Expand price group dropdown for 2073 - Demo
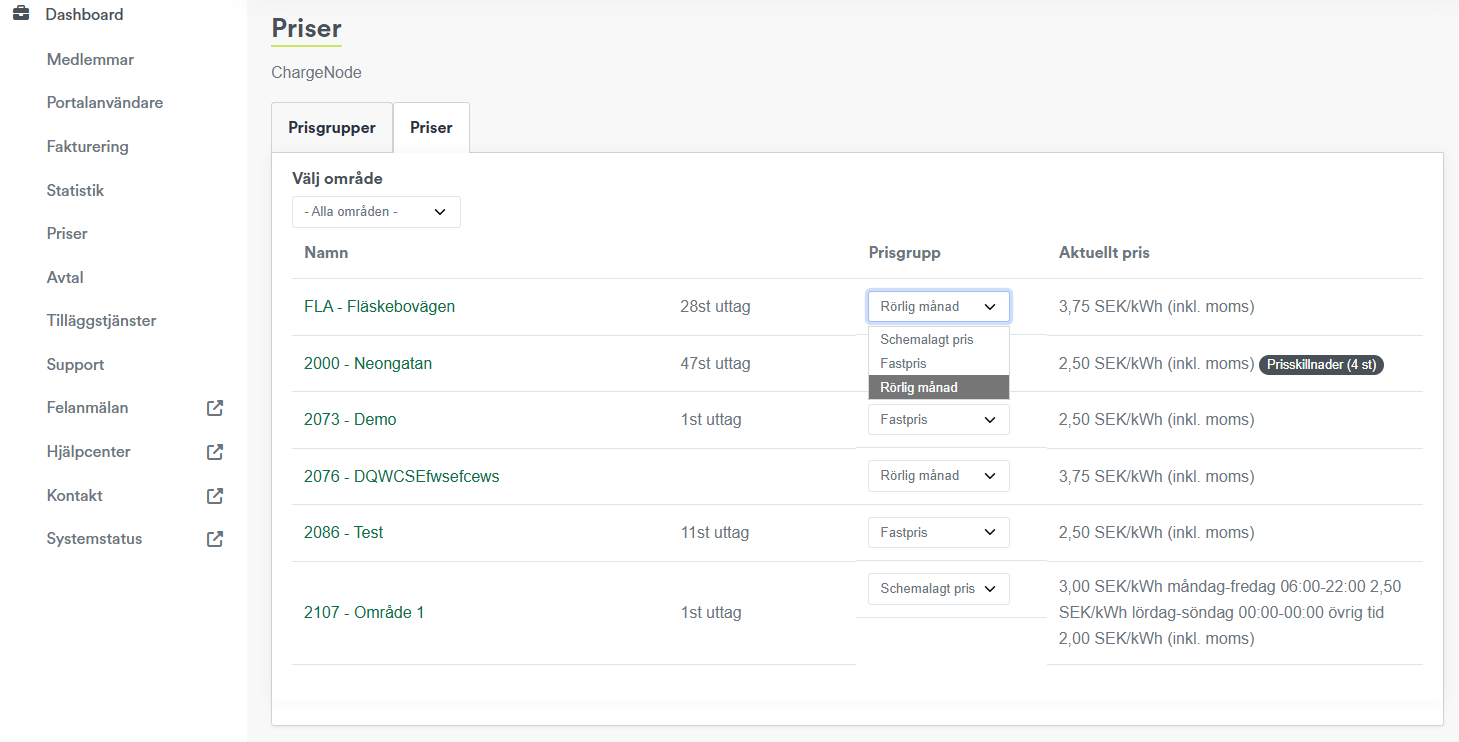 click(938, 420)
